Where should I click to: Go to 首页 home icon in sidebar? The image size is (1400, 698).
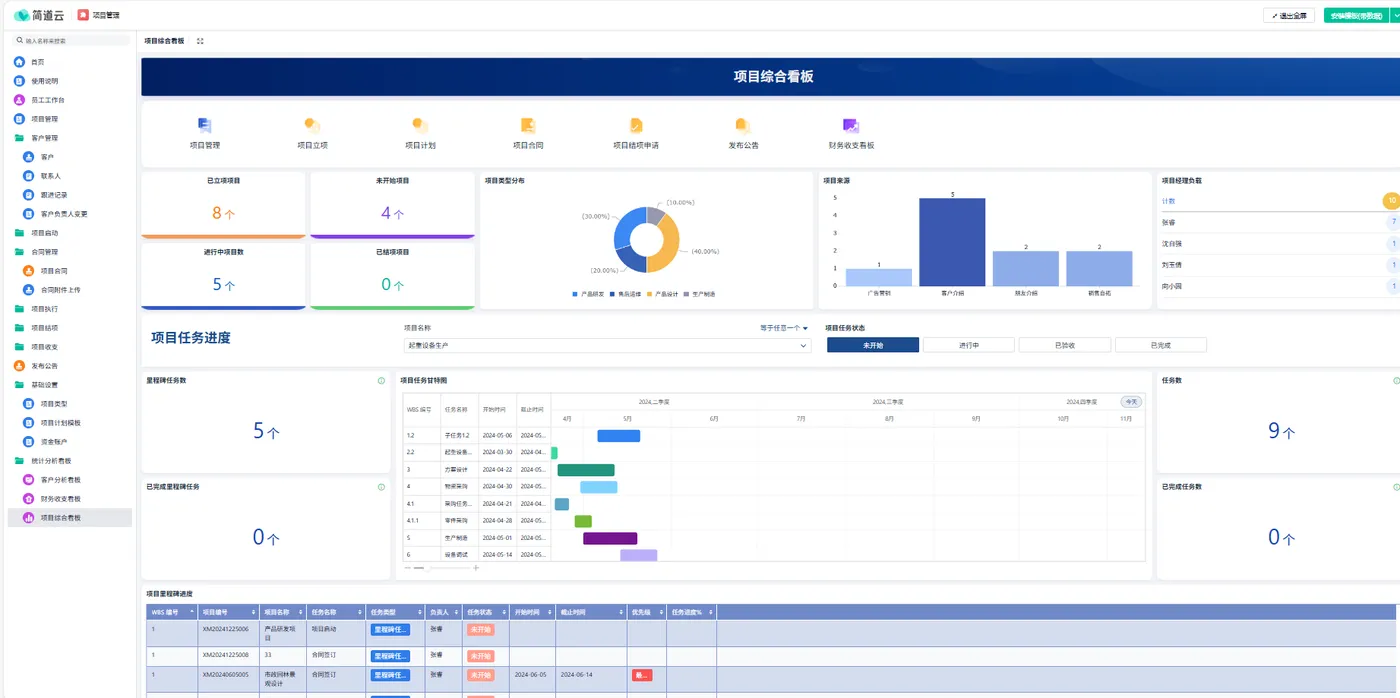pyautogui.click(x=19, y=62)
